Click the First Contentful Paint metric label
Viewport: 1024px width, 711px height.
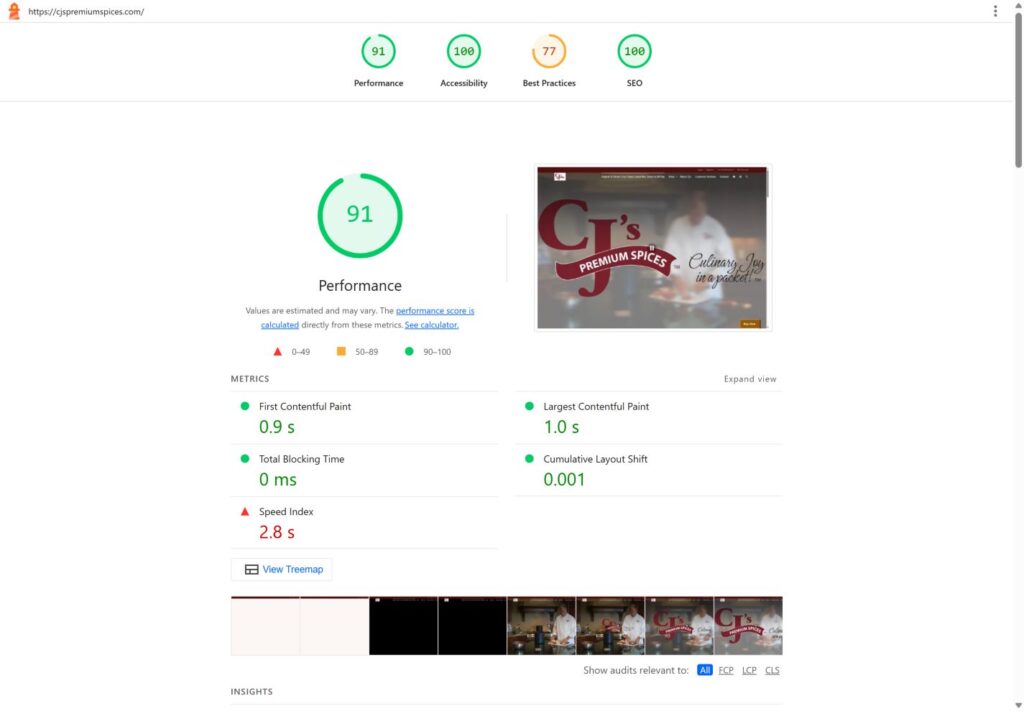click(x=305, y=406)
